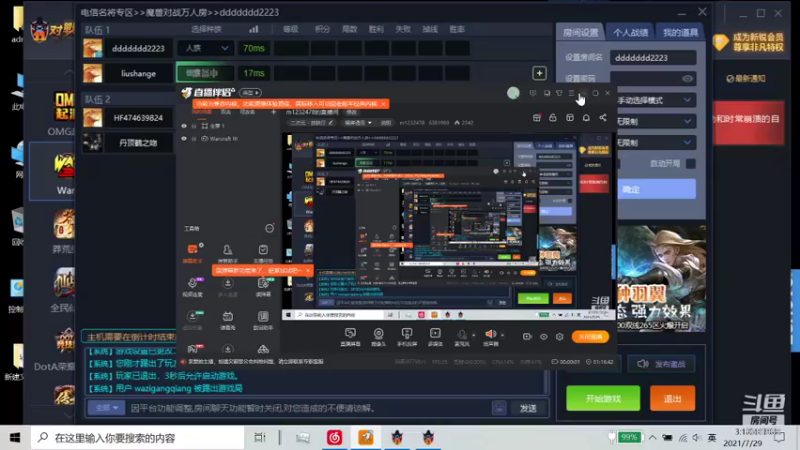Viewport: 800px width, 450px height.
Task: Open notifications bell in live companion
Action: 586,118
